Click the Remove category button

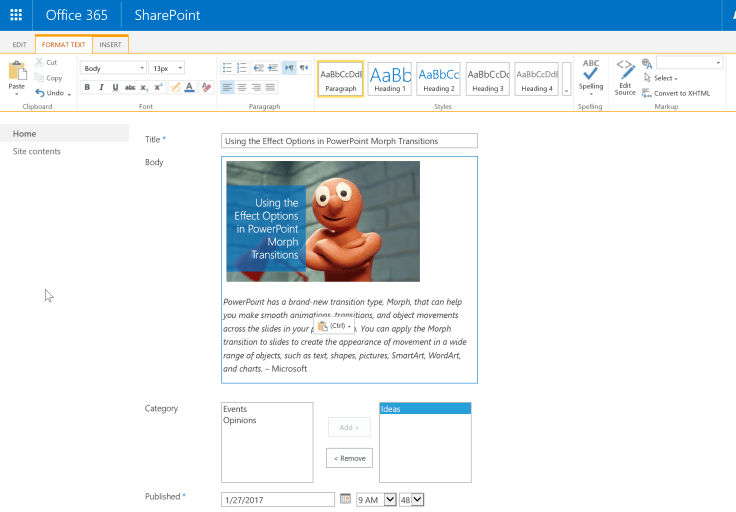point(349,458)
